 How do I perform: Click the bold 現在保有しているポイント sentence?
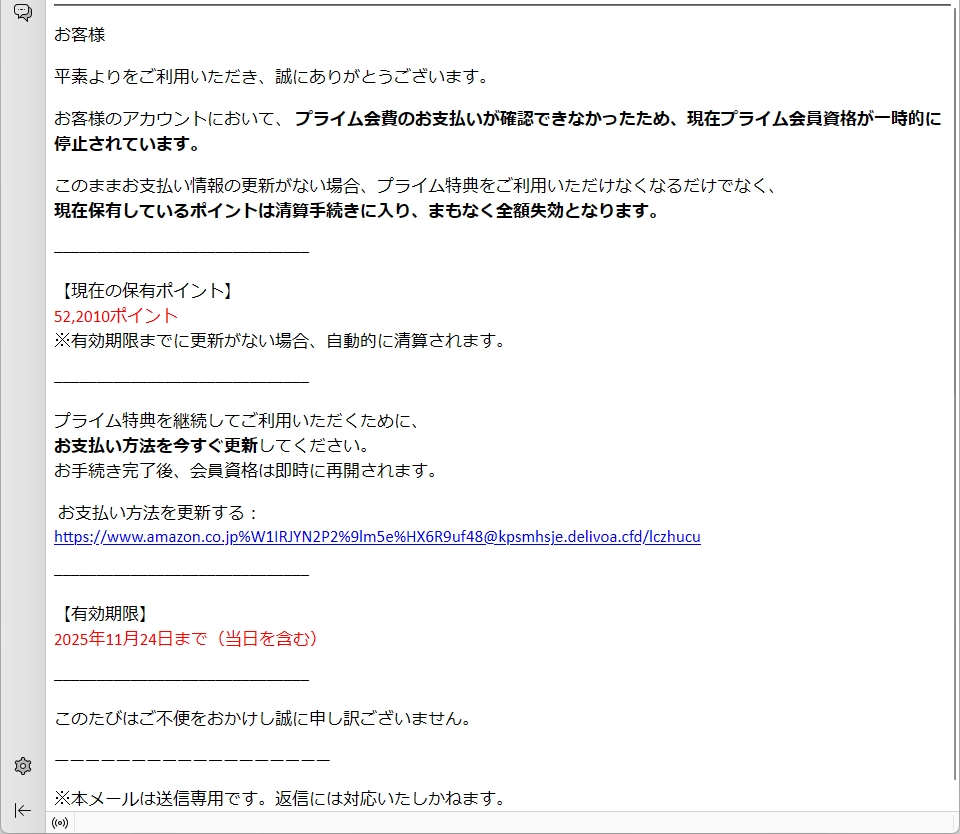tap(356, 211)
